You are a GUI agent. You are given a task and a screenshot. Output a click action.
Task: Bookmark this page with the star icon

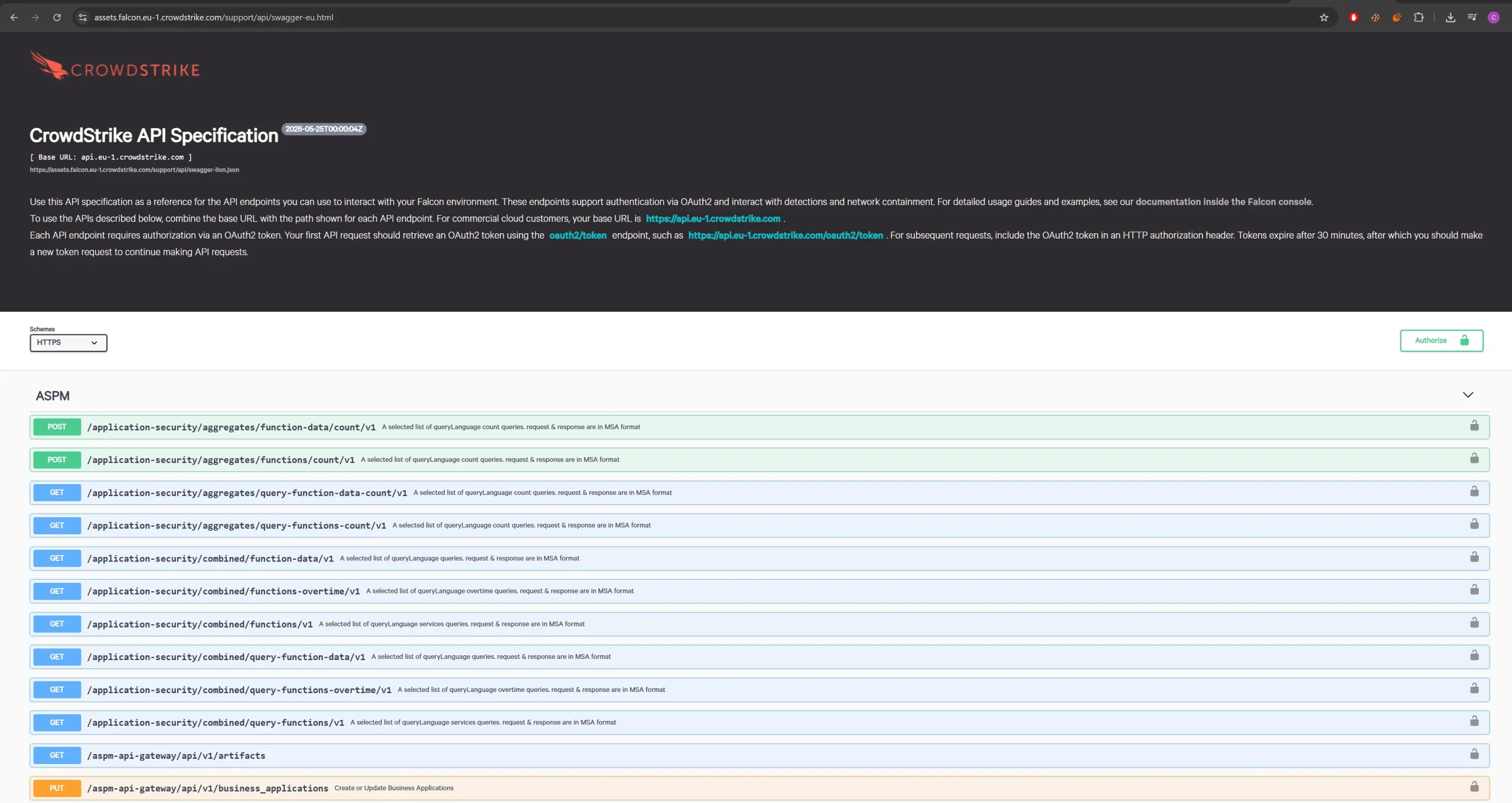click(x=1324, y=18)
